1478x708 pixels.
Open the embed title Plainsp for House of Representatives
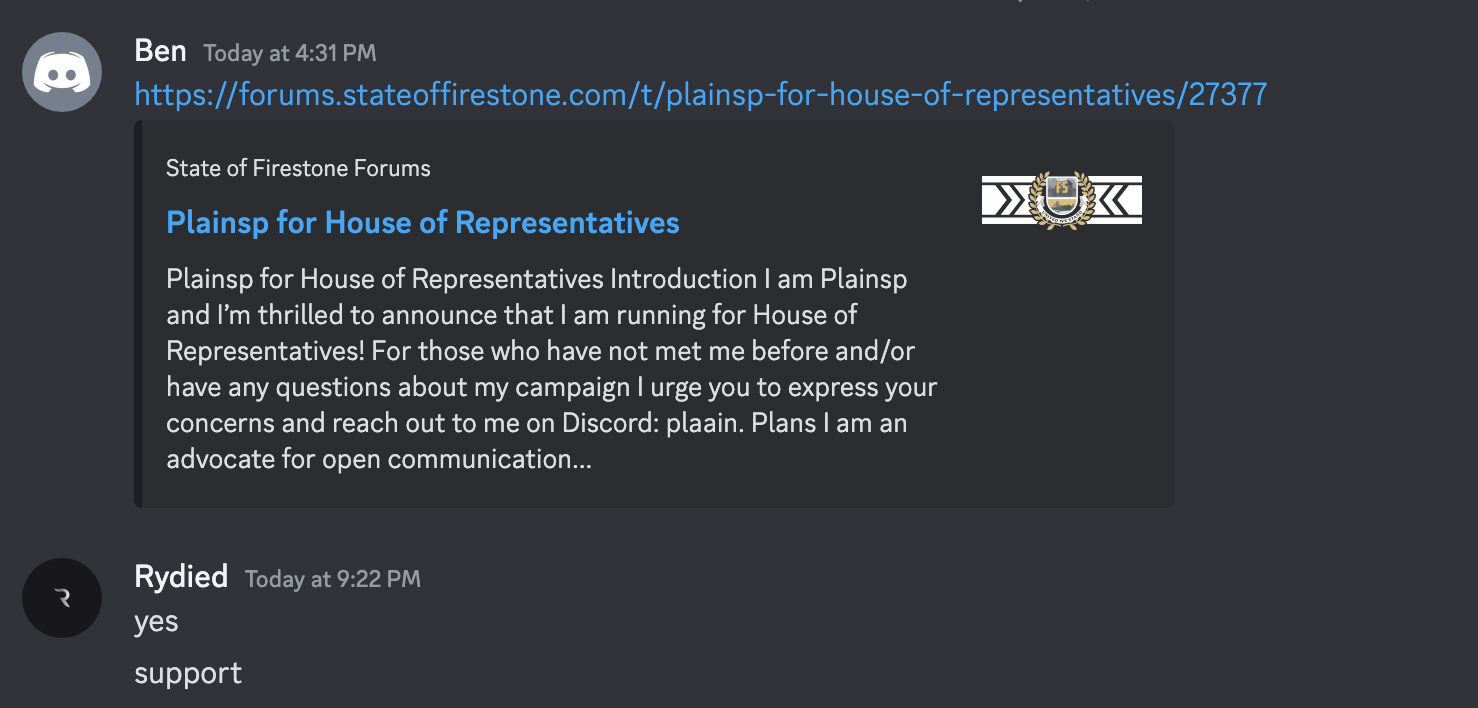[423, 222]
